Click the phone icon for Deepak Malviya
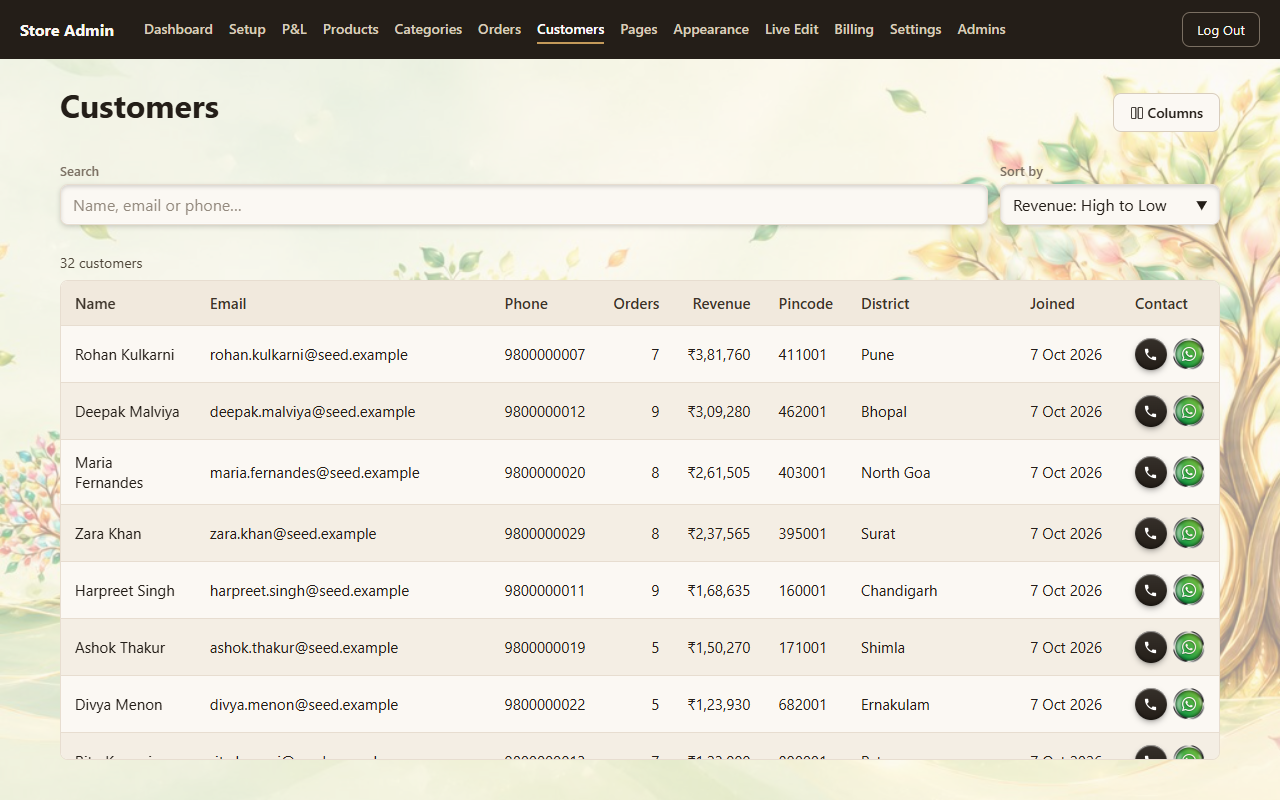Image resolution: width=1280 pixels, height=800 pixels. coord(1151,411)
